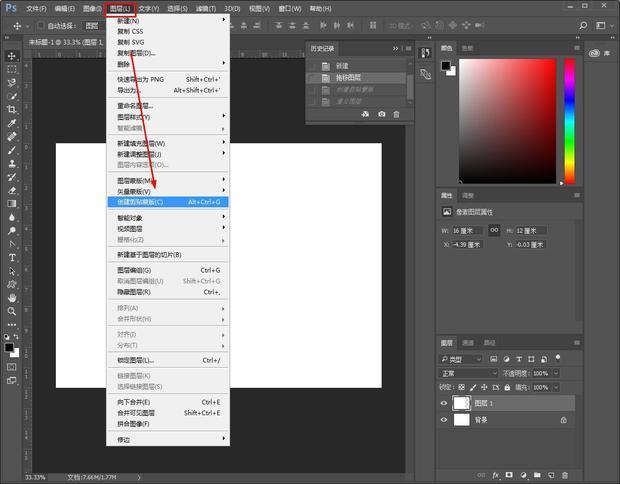Screen dimensions: 620x484
Task: Select the Zoom magnifier tool
Action: pos(12,311)
